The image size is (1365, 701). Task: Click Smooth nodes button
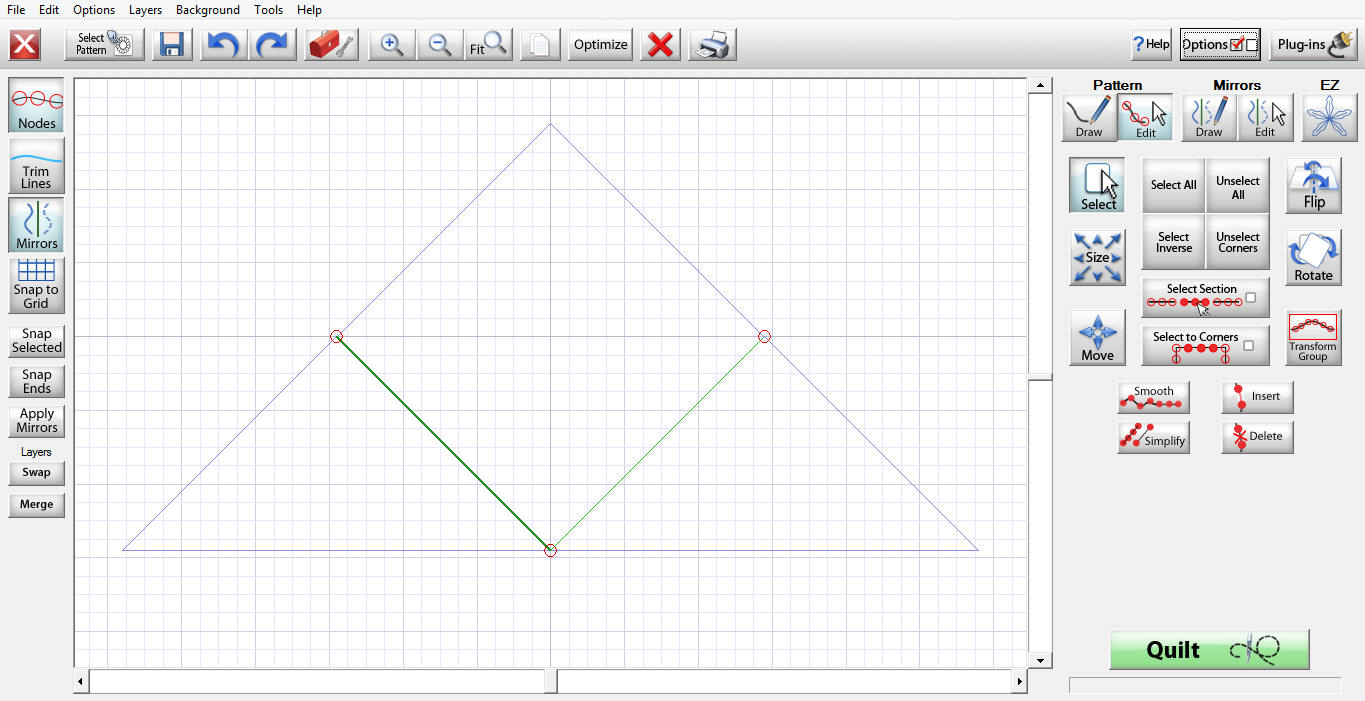click(1154, 397)
